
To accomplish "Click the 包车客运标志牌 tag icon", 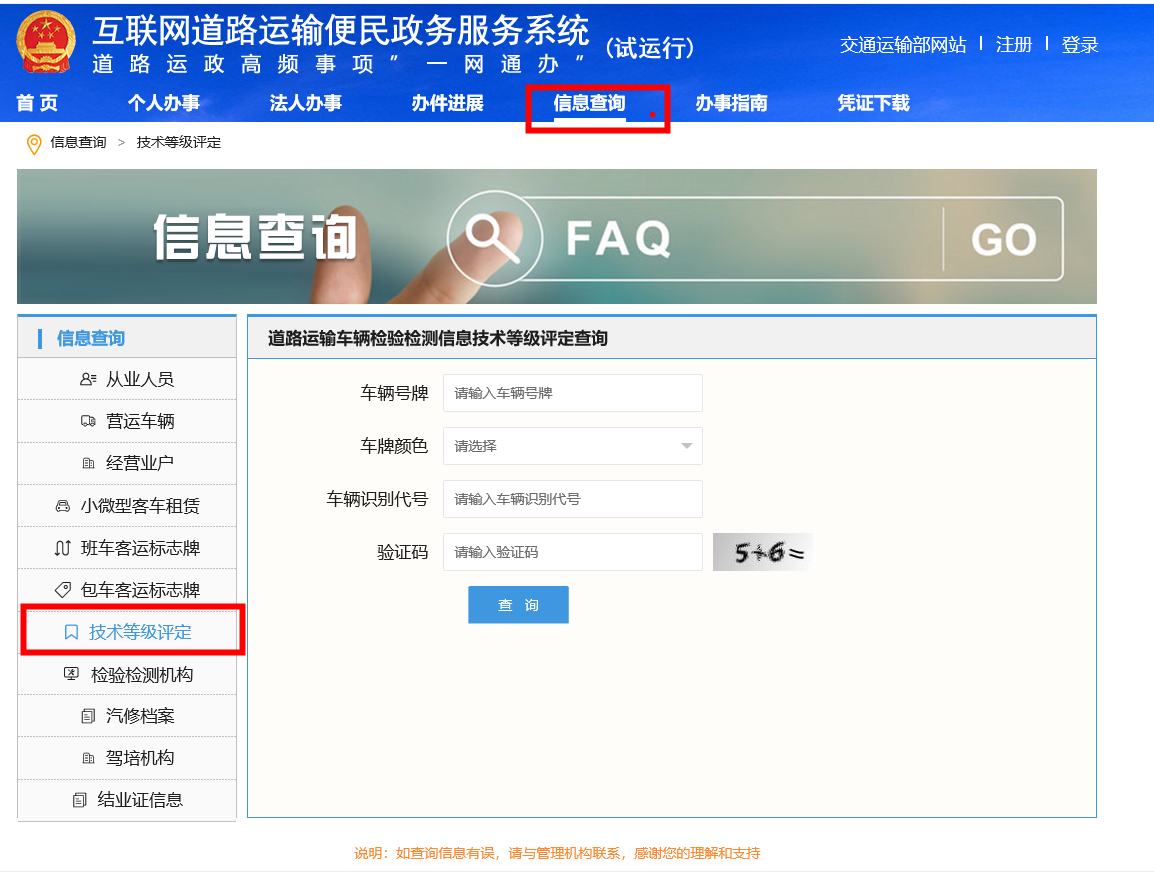I will pyautogui.click(x=63, y=590).
